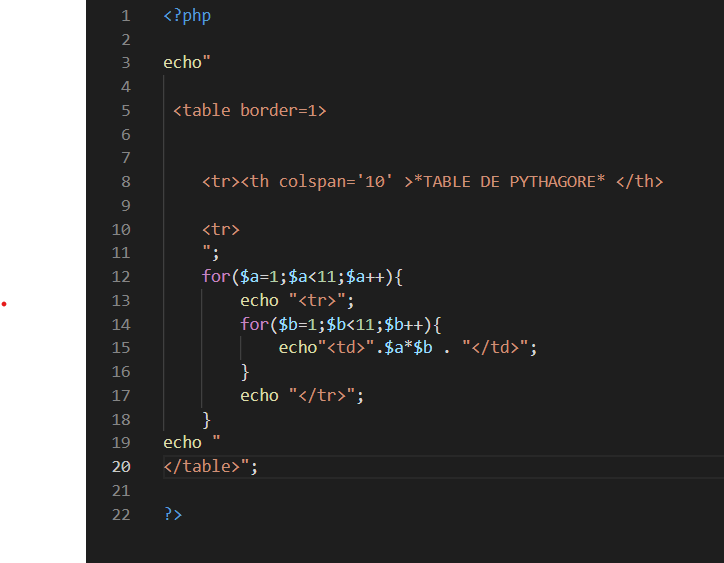Click line number 8 in gutter
The height and width of the screenshot is (563, 724).
[x=126, y=182]
